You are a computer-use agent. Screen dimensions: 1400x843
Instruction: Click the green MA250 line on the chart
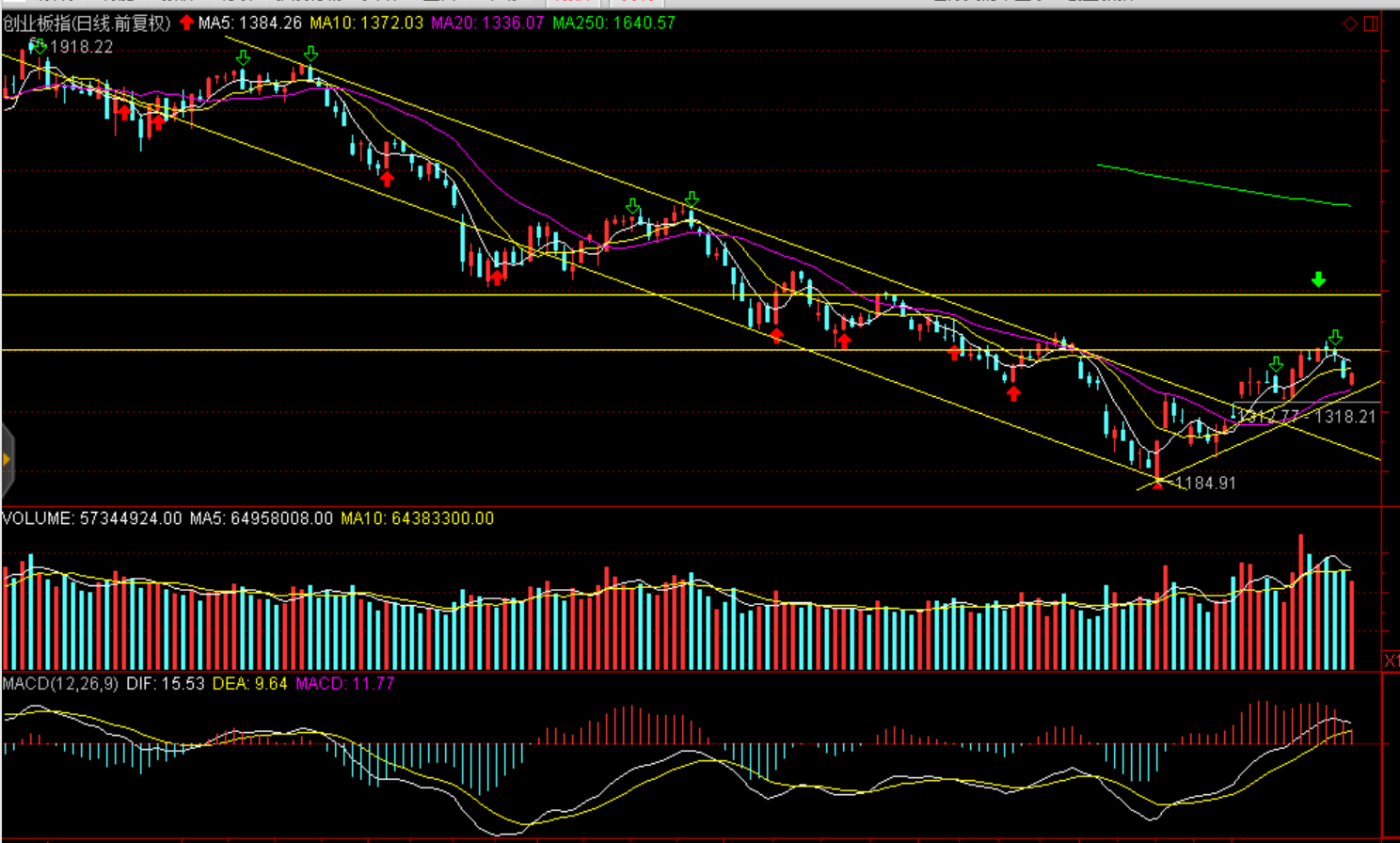pyautogui.click(x=1223, y=185)
